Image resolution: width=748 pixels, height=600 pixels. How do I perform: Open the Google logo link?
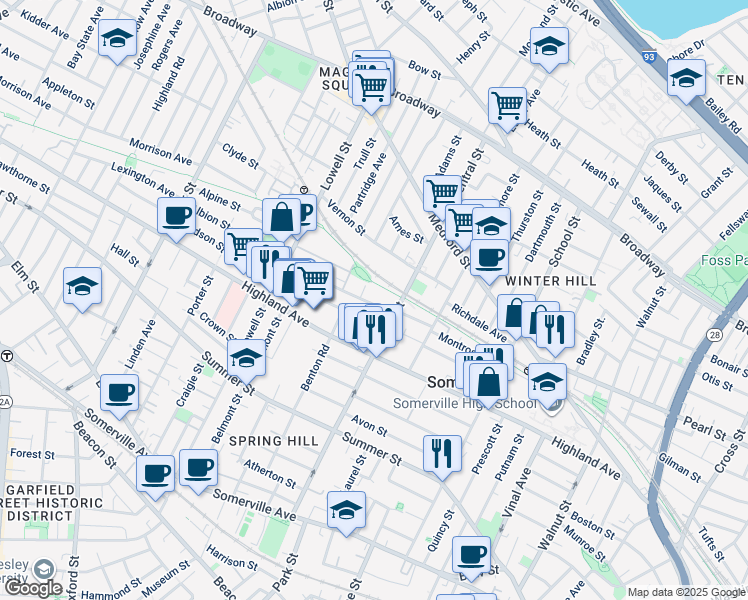point(32,588)
